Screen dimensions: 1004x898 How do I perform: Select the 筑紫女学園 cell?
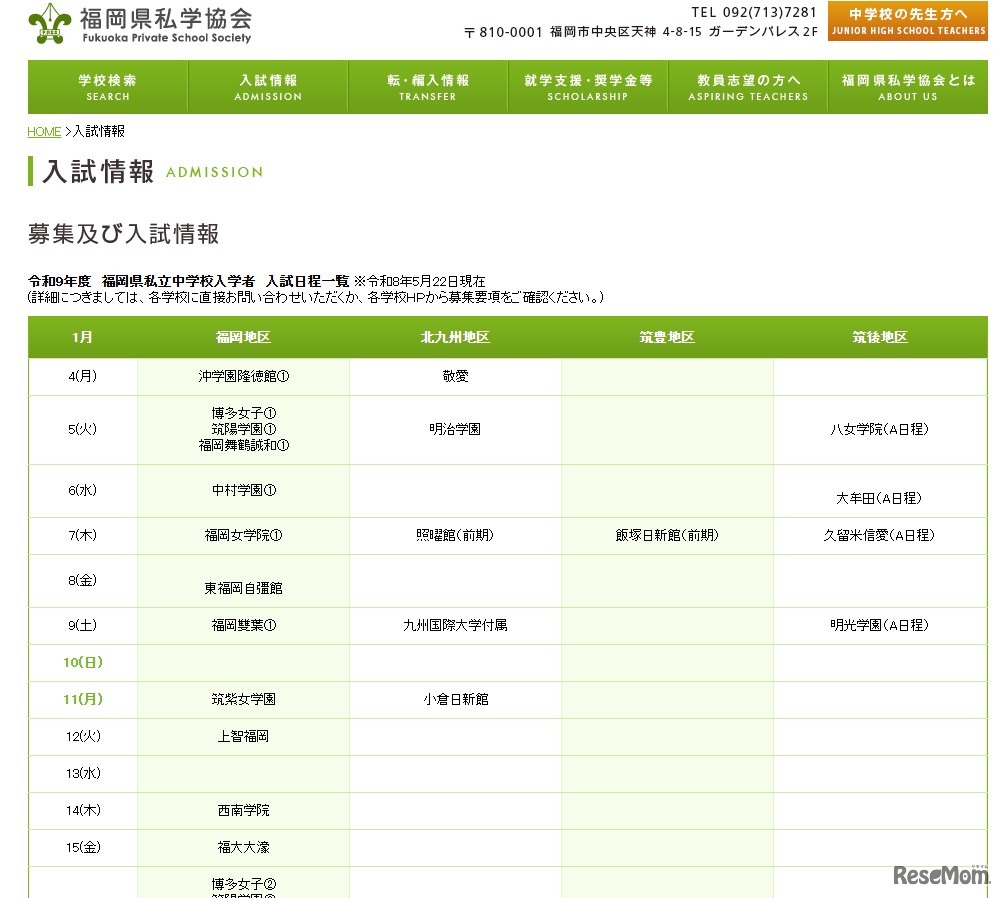(243, 699)
